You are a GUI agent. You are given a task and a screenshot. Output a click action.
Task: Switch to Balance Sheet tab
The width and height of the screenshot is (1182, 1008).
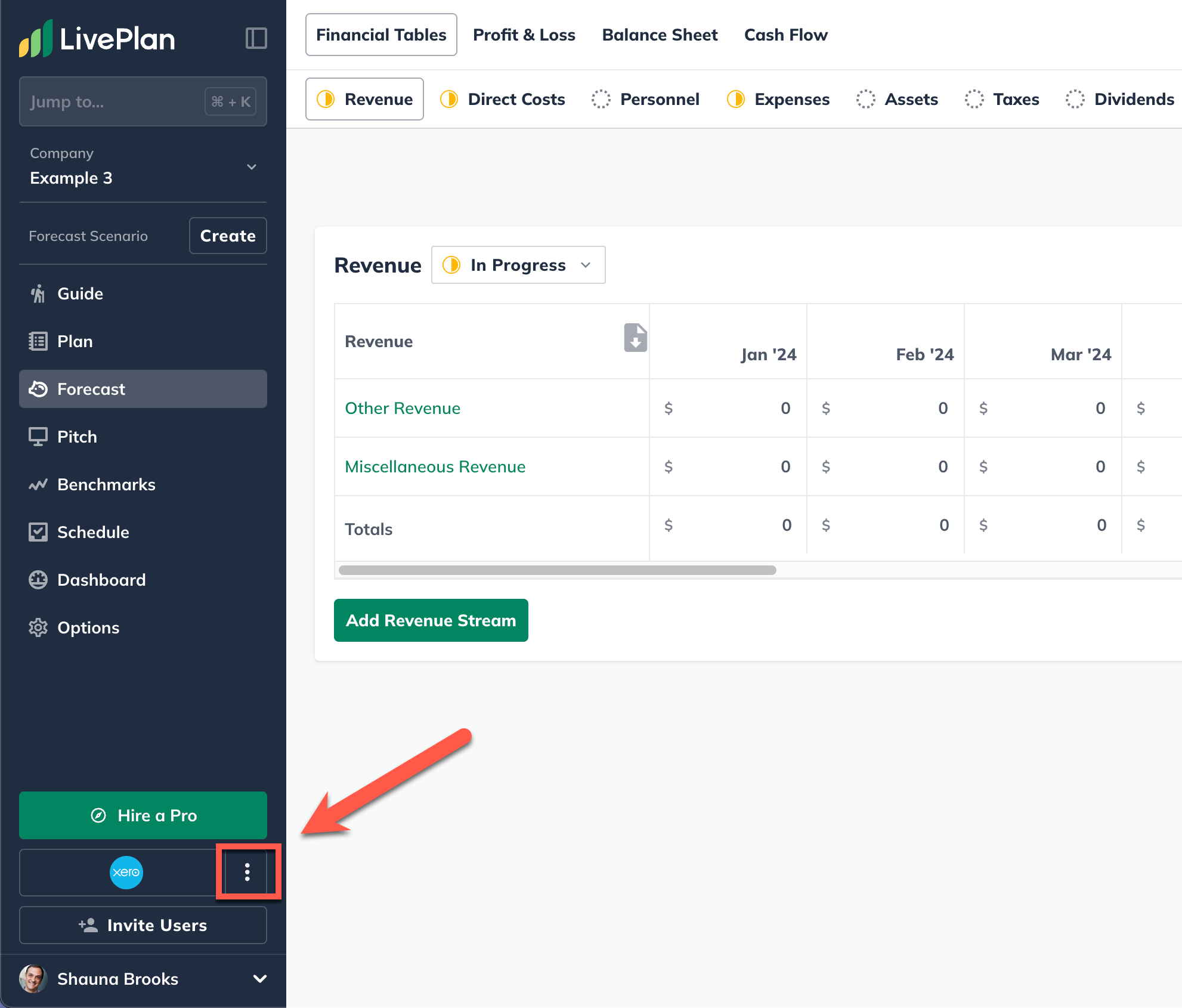pos(660,35)
